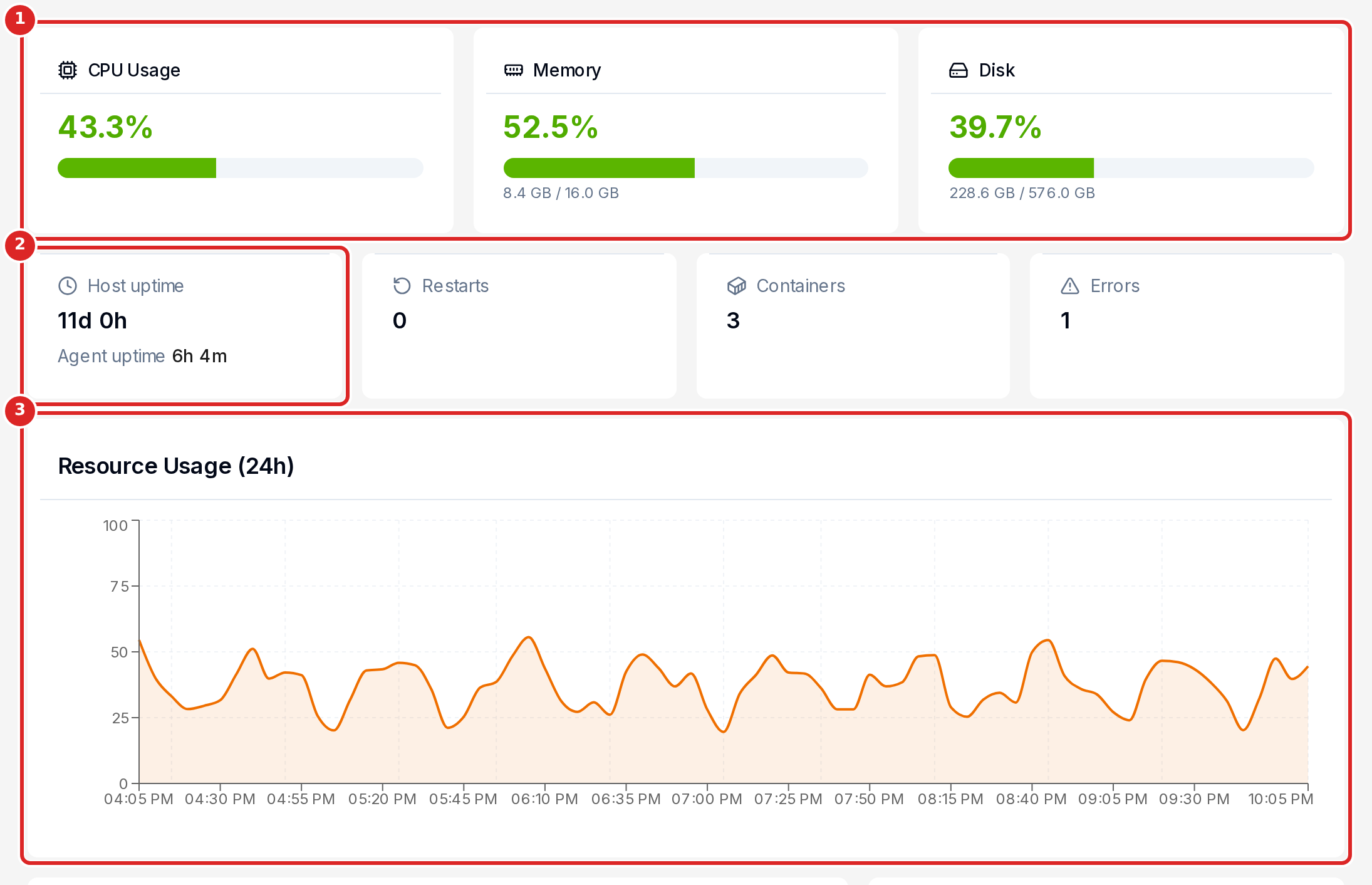Click the 228.6 GB / 576.0 GB text
The width and height of the screenshot is (1372, 885).
[x=1022, y=193]
